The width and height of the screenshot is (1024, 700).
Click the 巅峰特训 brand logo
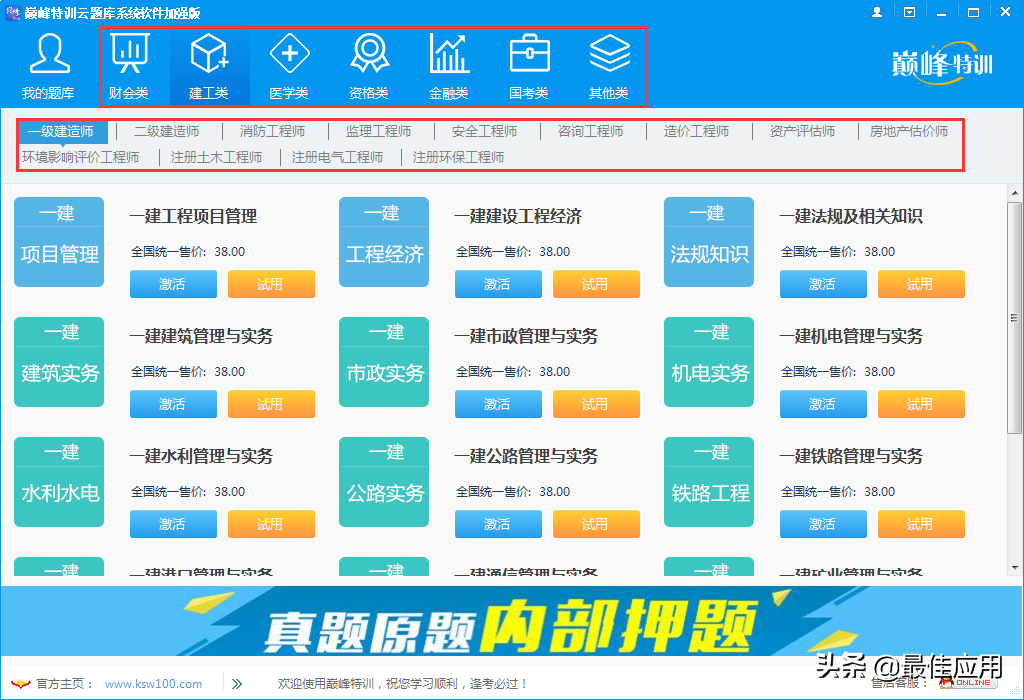tap(942, 63)
